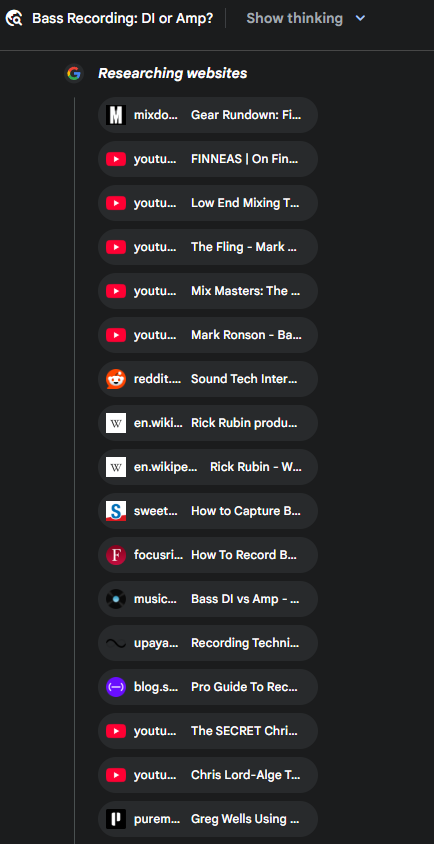Click the Reddit icon on the Sound Tech chip
The height and width of the screenshot is (844, 434).
point(116,379)
